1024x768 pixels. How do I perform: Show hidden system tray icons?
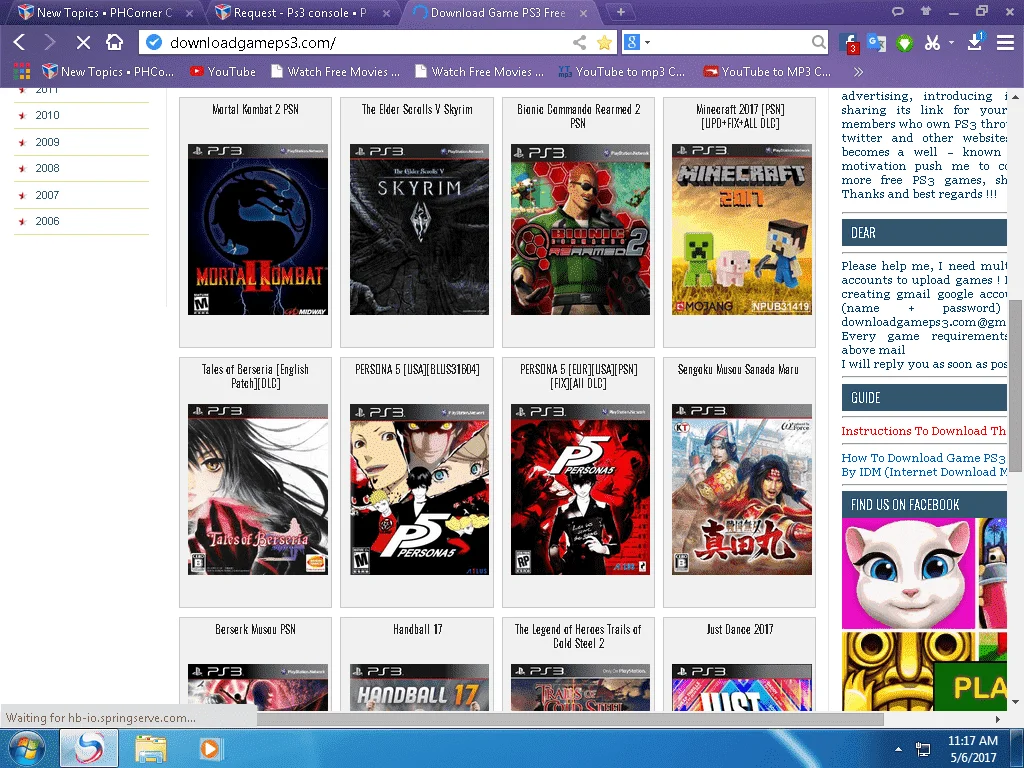pos(899,749)
